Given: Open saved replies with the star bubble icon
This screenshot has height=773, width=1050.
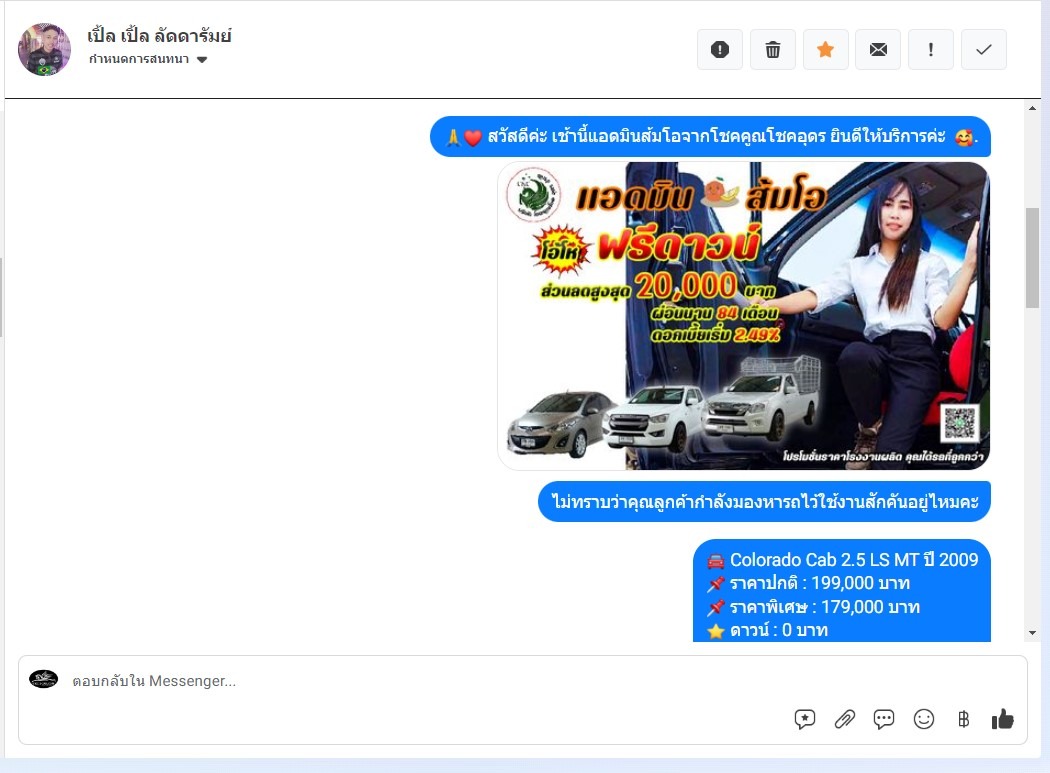Looking at the screenshot, I should (x=805, y=719).
